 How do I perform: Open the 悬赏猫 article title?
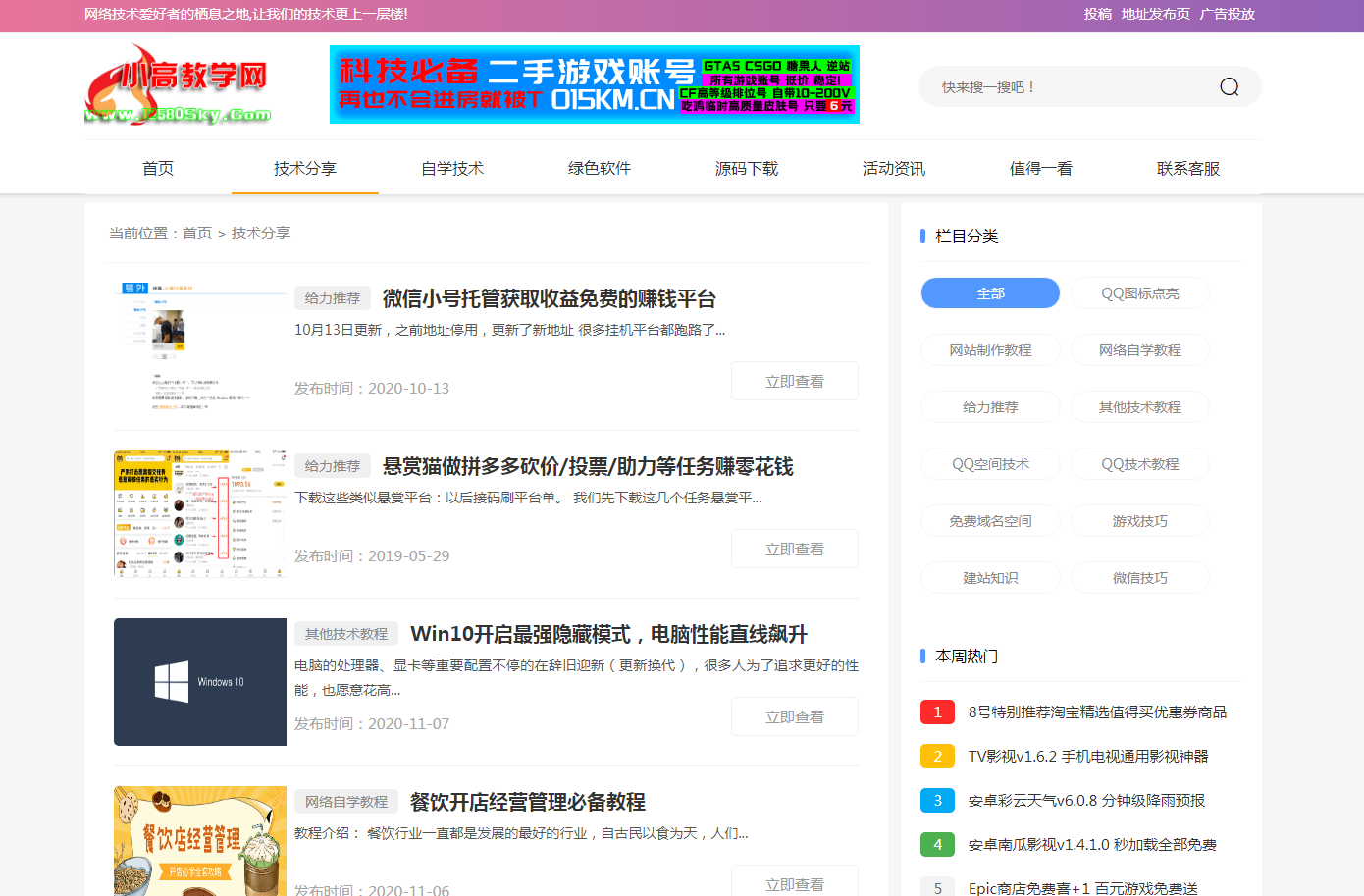[x=587, y=467]
